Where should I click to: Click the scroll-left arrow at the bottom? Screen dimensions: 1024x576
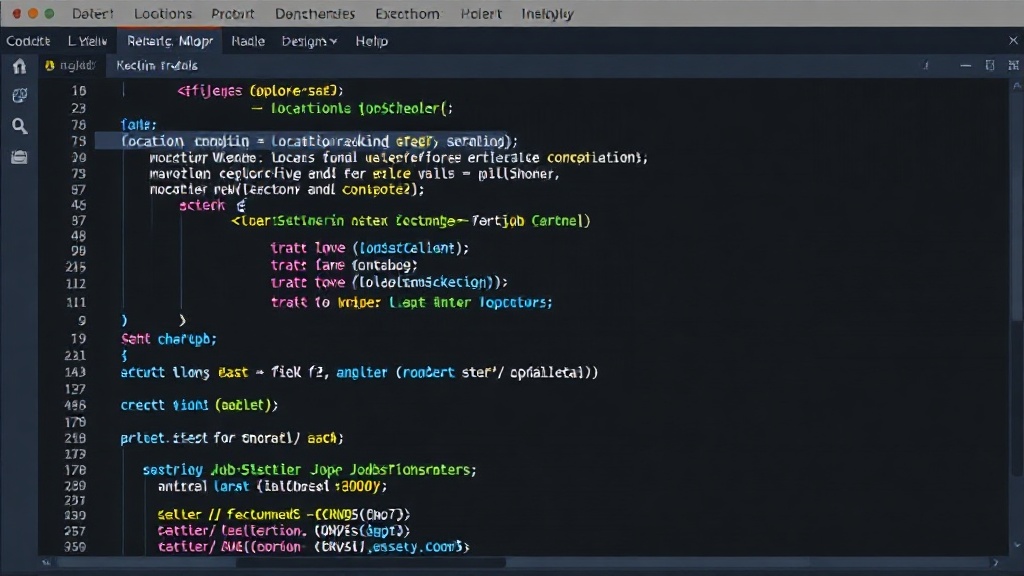46,562
